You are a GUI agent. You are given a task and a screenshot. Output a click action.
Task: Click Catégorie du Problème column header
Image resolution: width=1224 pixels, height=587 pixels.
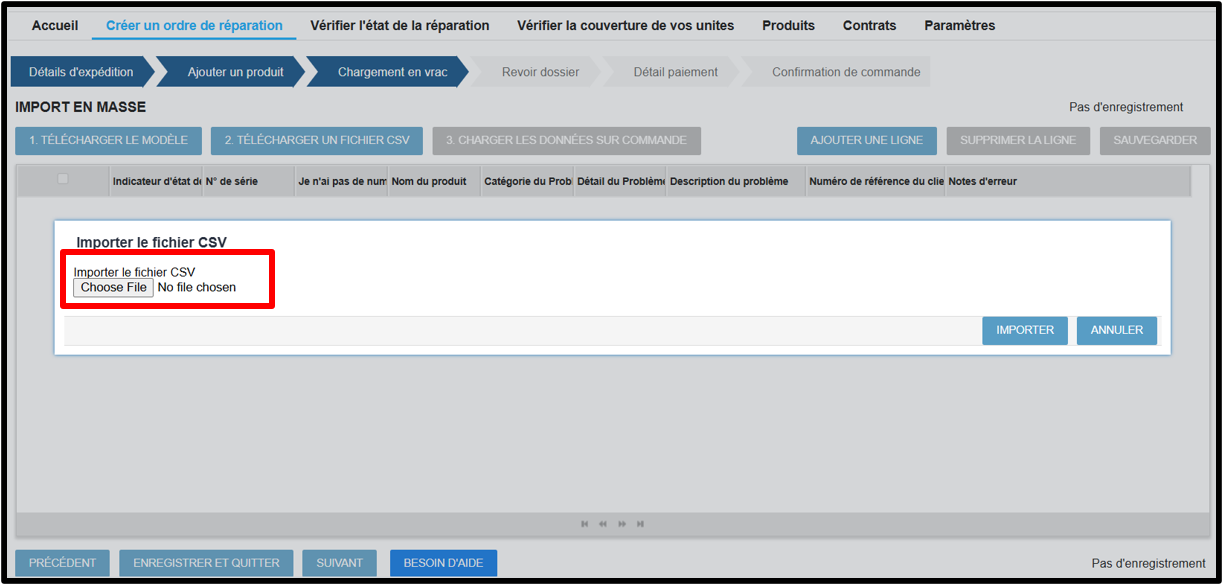point(527,181)
